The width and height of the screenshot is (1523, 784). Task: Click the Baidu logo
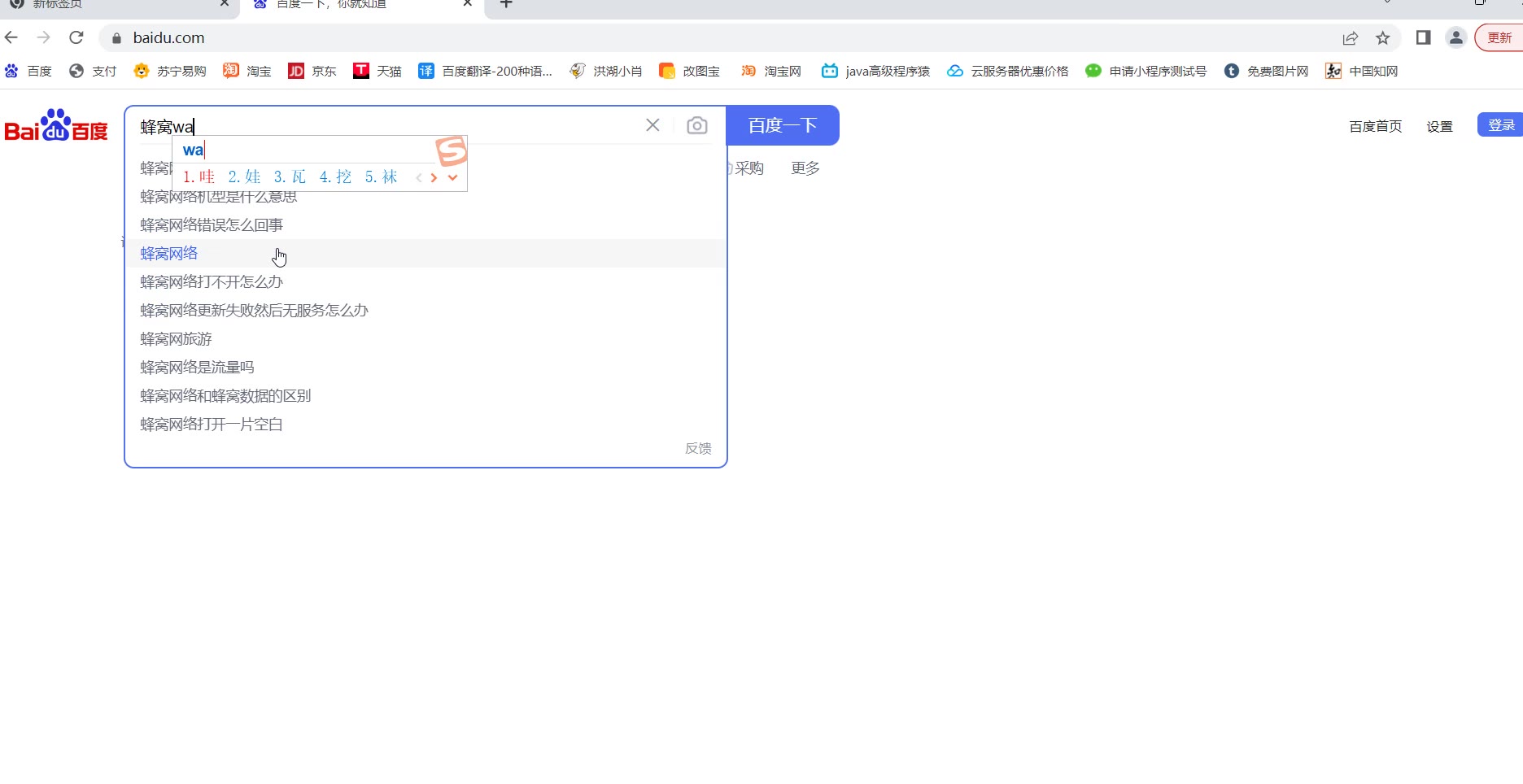click(56, 126)
